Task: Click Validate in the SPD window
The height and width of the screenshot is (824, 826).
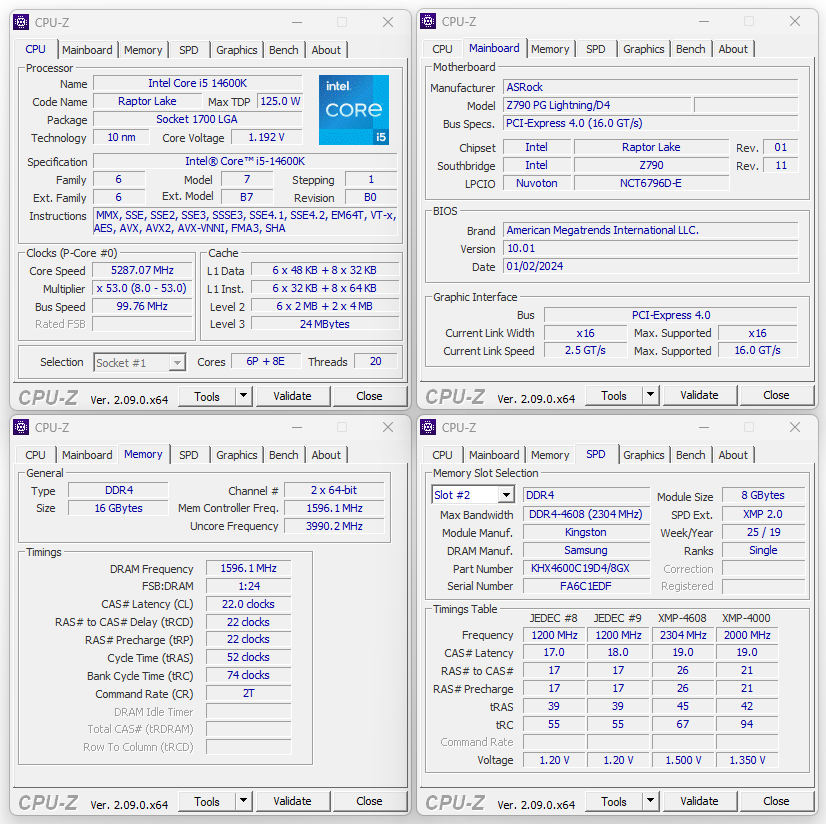Action: coord(700,801)
